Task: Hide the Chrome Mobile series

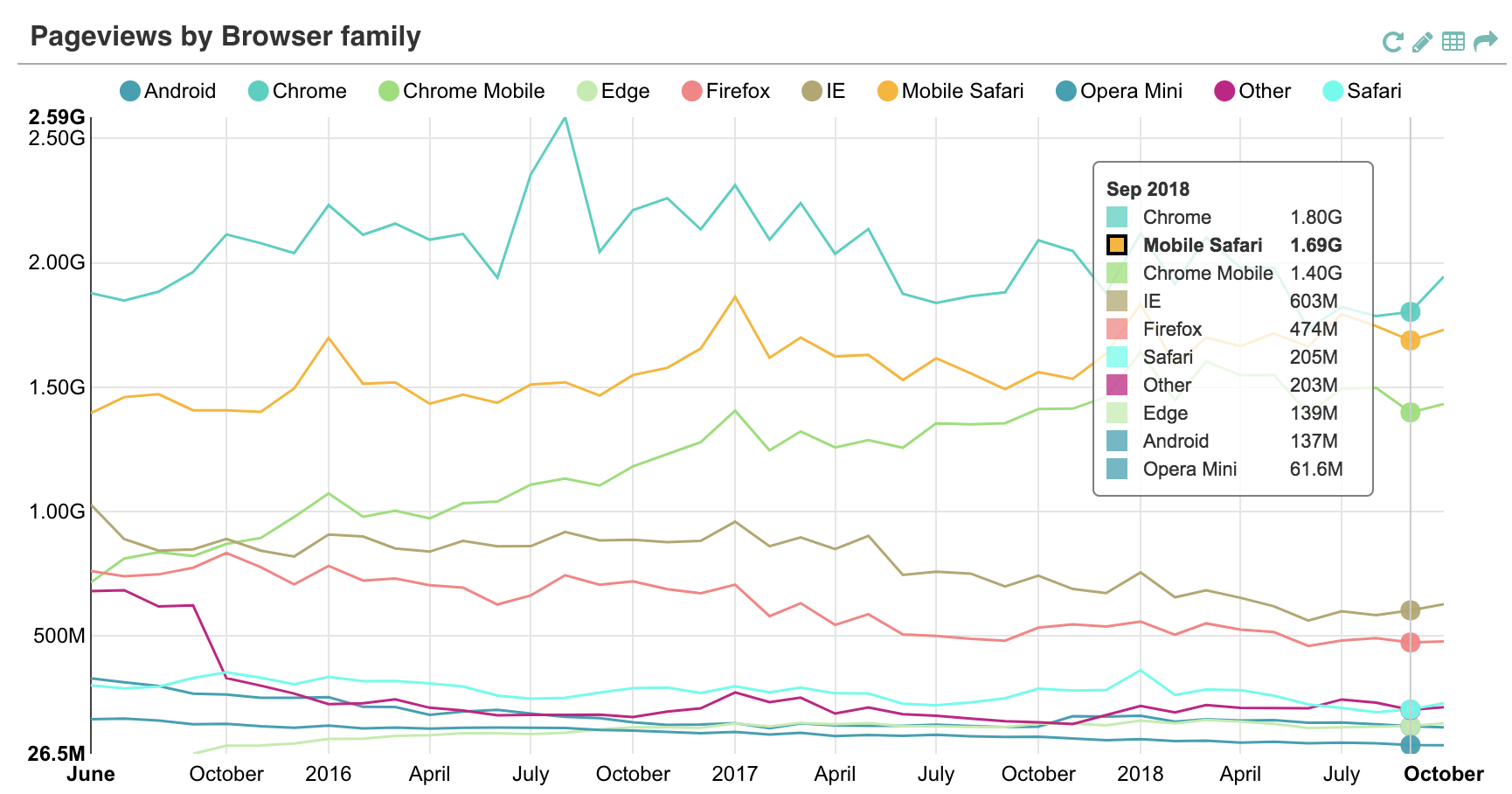Action: point(461,91)
